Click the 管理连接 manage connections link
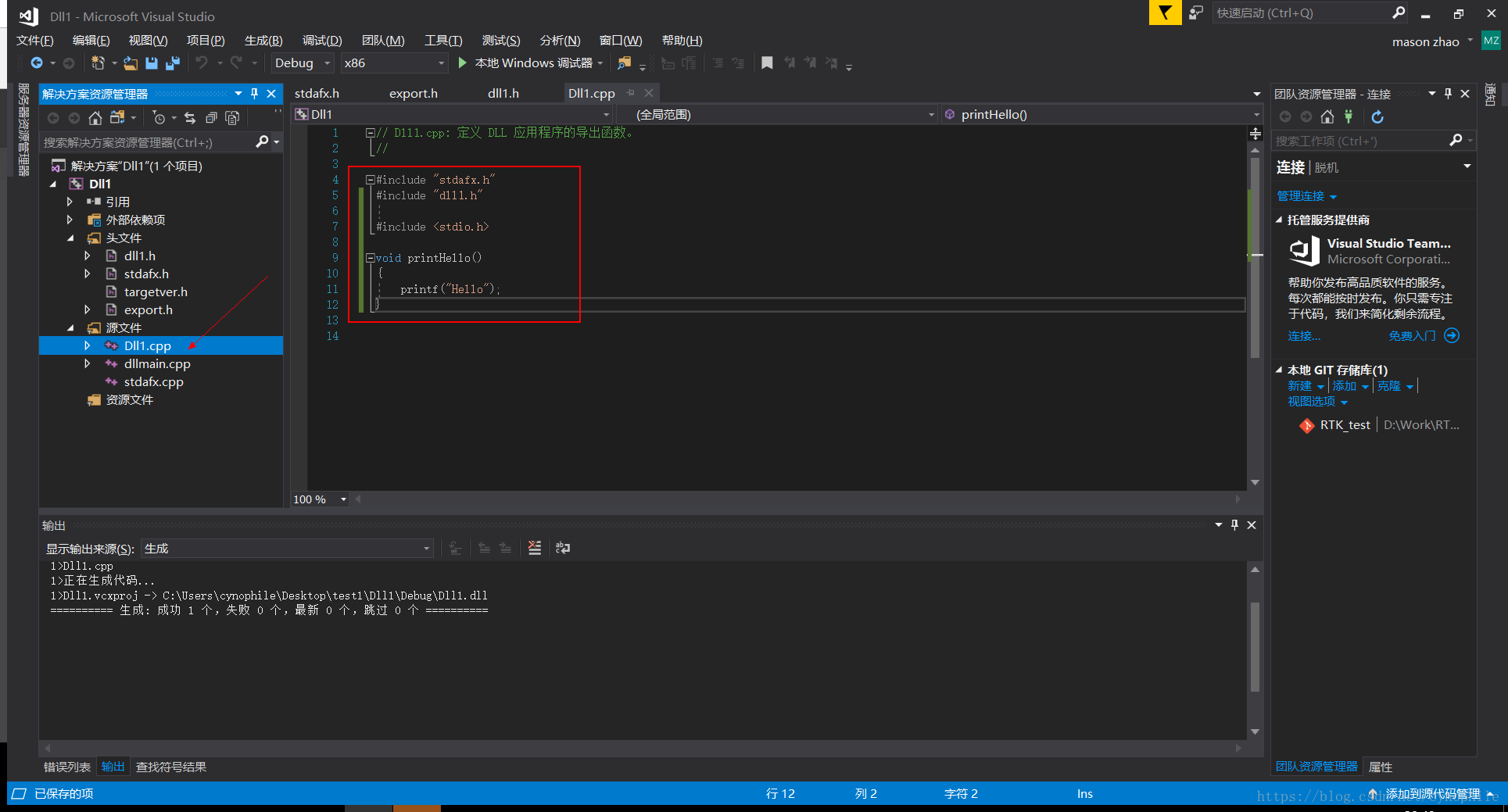Image resolution: width=1508 pixels, height=812 pixels. coord(1306,196)
